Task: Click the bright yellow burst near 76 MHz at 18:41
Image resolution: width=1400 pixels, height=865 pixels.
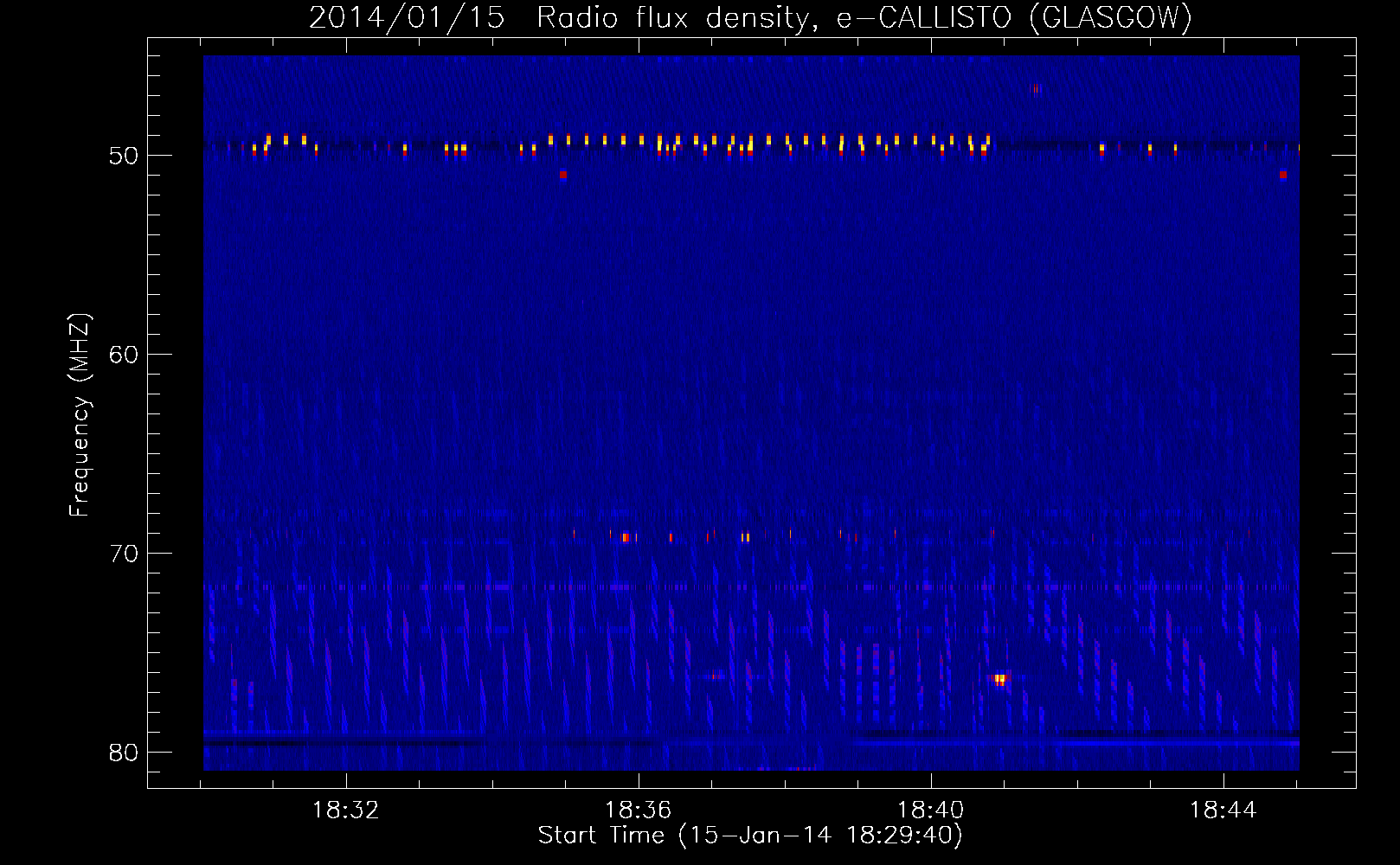Action: [999, 679]
